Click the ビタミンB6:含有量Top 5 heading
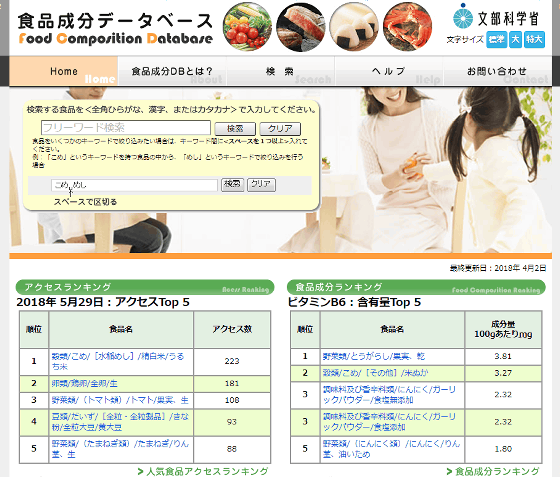Viewport: 560px width, 477px height. click(x=354, y=302)
